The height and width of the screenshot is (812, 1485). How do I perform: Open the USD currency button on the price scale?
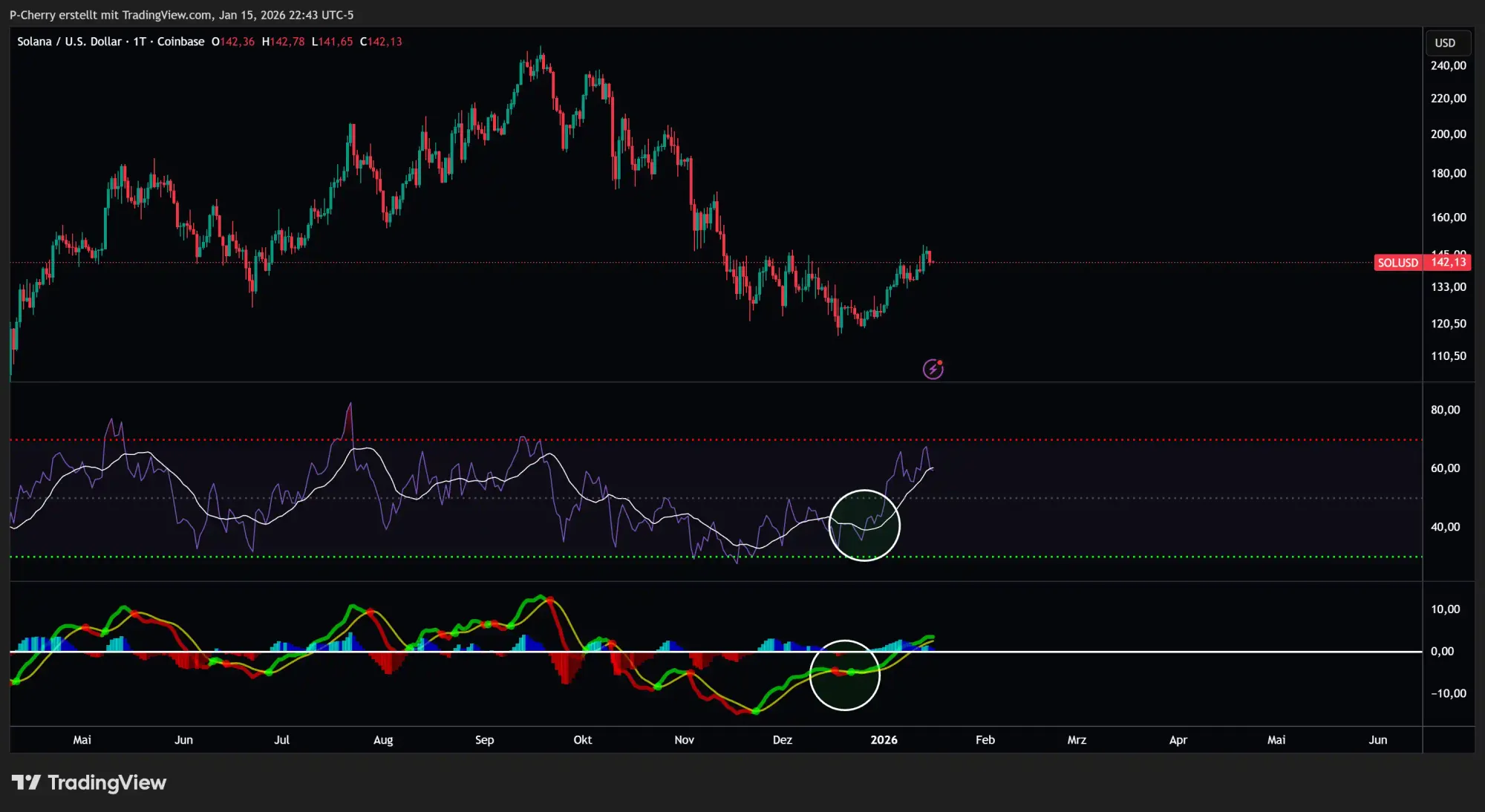pyautogui.click(x=1446, y=42)
